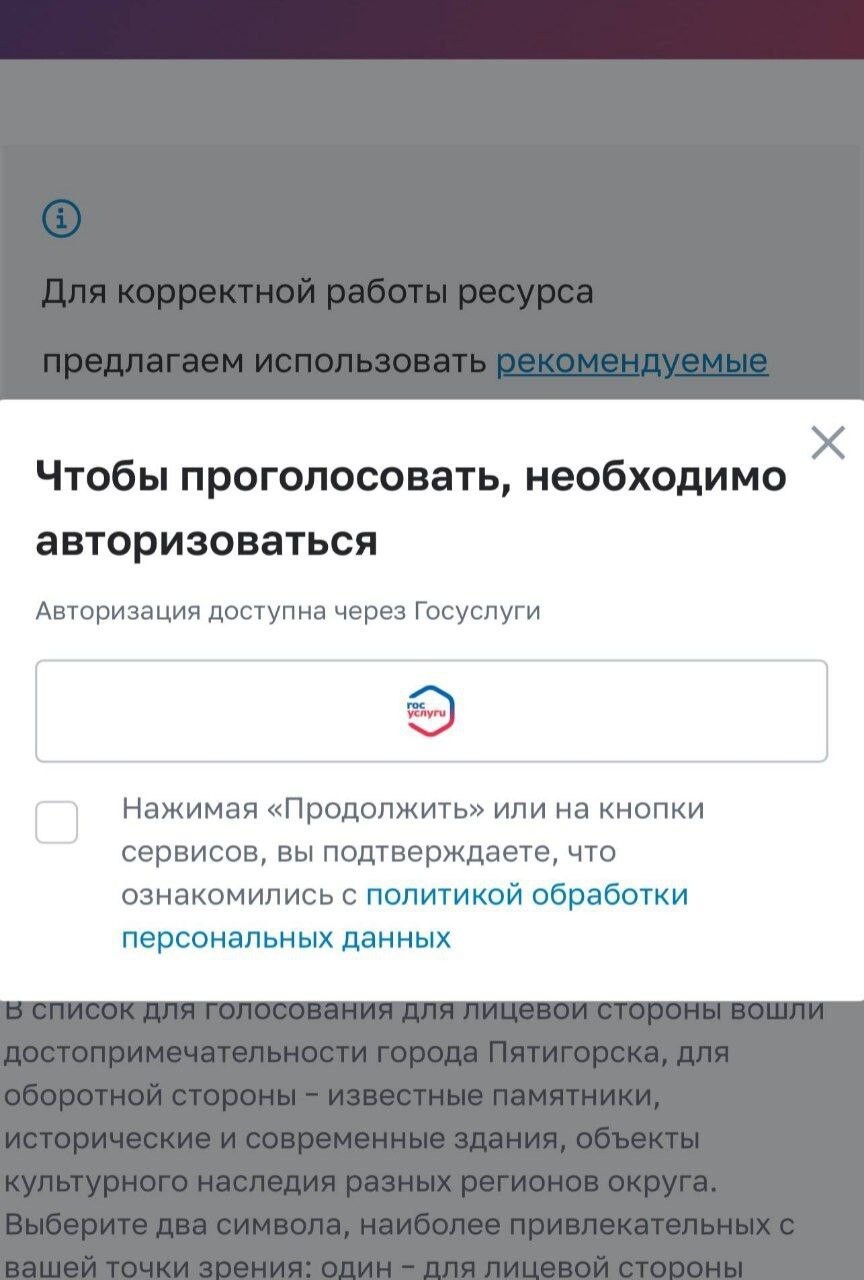The width and height of the screenshot is (864, 1280).
Task: Click the Госуслуги logo icon
Action: pyautogui.click(x=431, y=711)
